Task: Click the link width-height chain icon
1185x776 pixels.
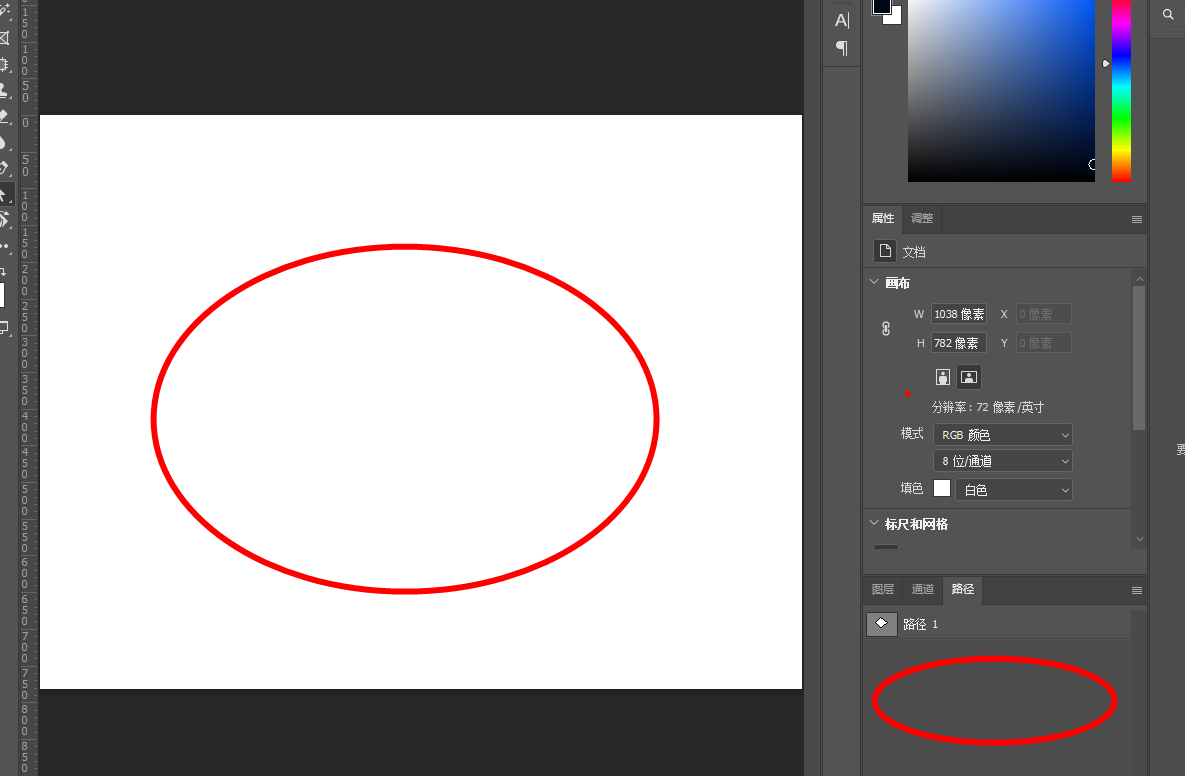Action: coord(885,328)
